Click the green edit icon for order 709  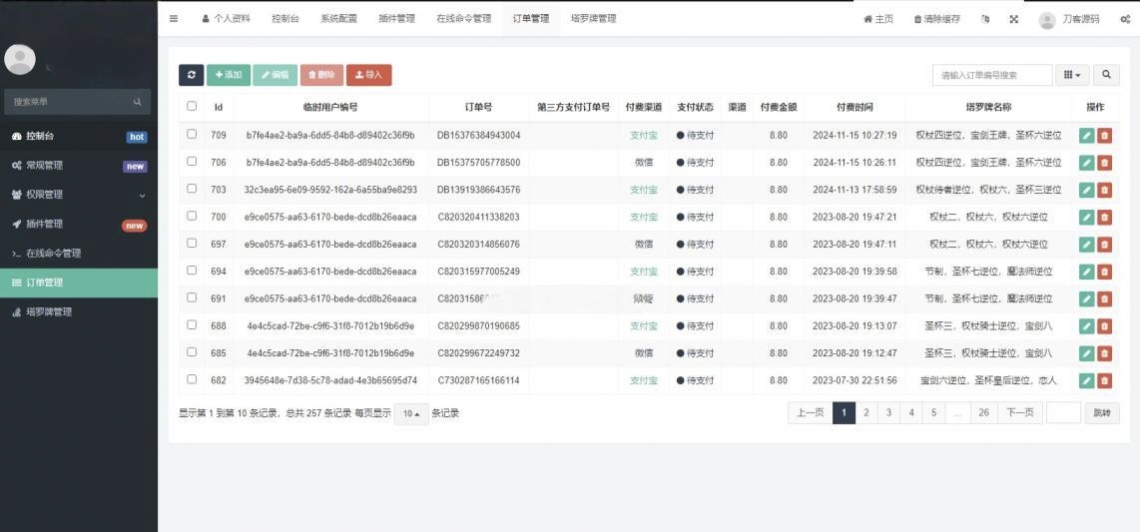coord(1087,135)
